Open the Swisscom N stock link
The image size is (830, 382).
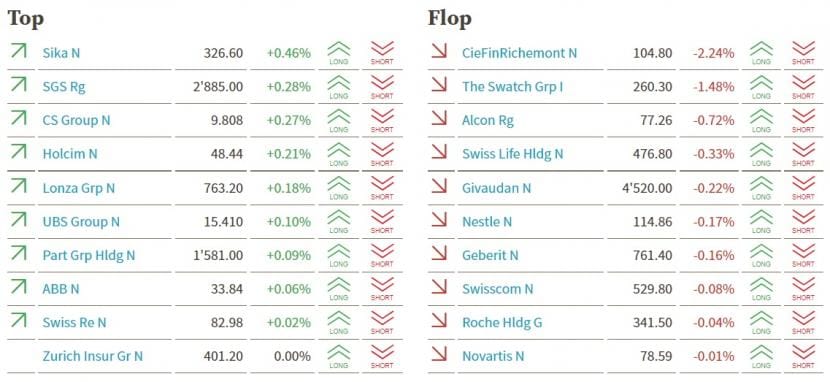pos(498,289)
